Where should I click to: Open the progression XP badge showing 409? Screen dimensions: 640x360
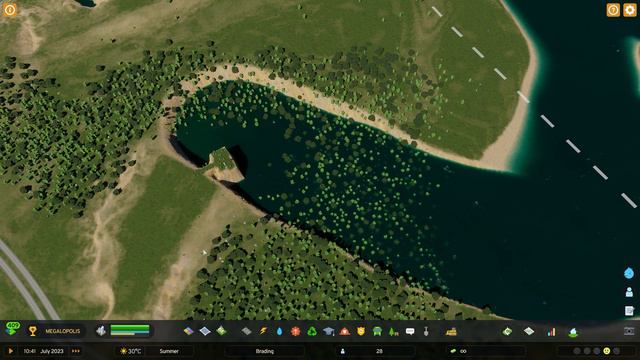click(x=13, y=328)
